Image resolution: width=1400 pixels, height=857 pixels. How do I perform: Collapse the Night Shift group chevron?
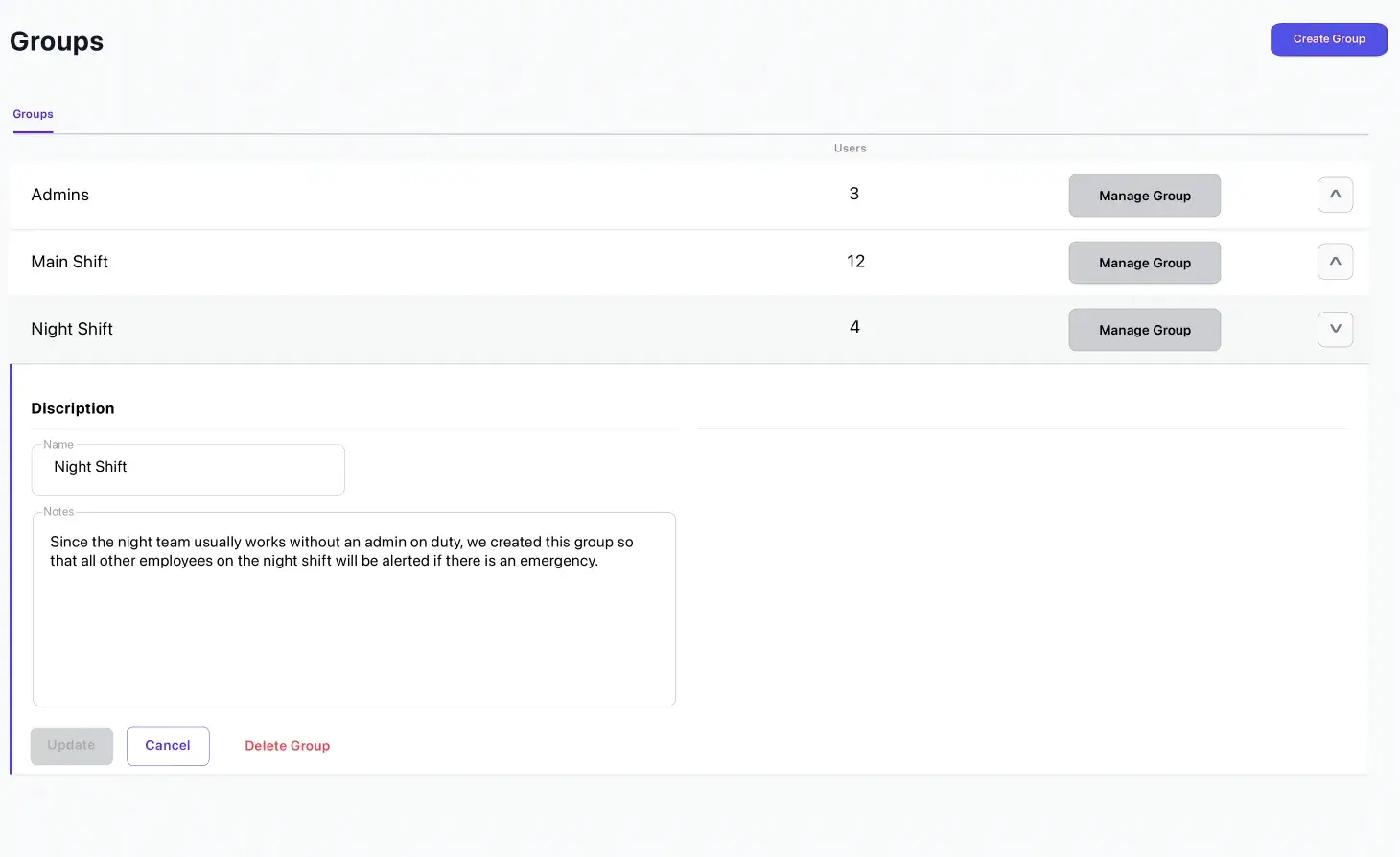coord(1335,329)
